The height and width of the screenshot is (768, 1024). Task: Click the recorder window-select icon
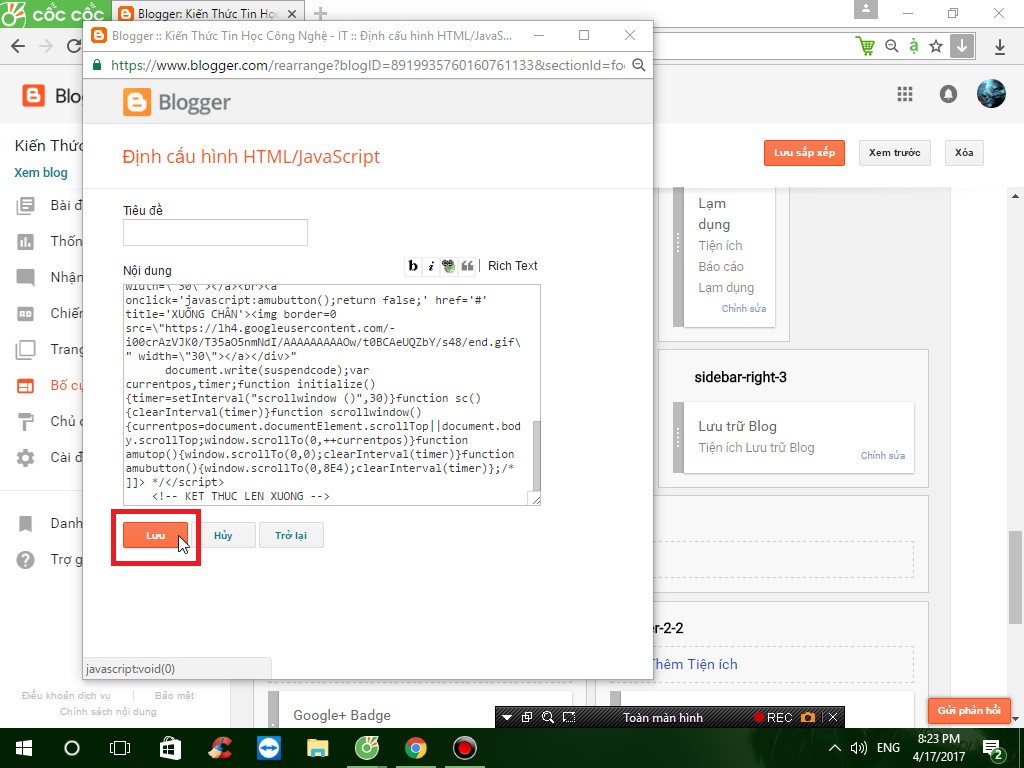pyautogui.click(x=526, y=717)
